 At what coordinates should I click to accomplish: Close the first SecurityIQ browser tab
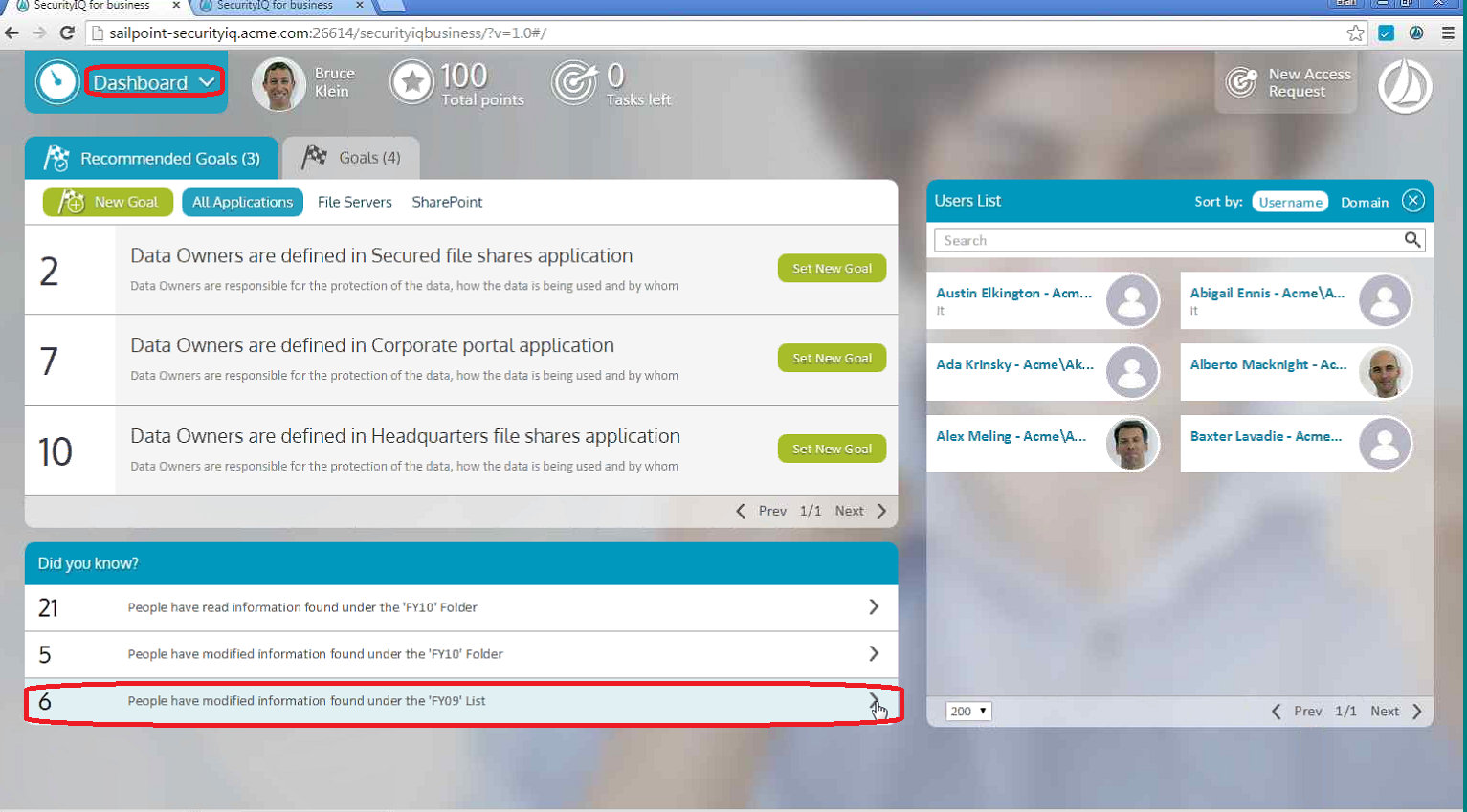coord(176,6)
